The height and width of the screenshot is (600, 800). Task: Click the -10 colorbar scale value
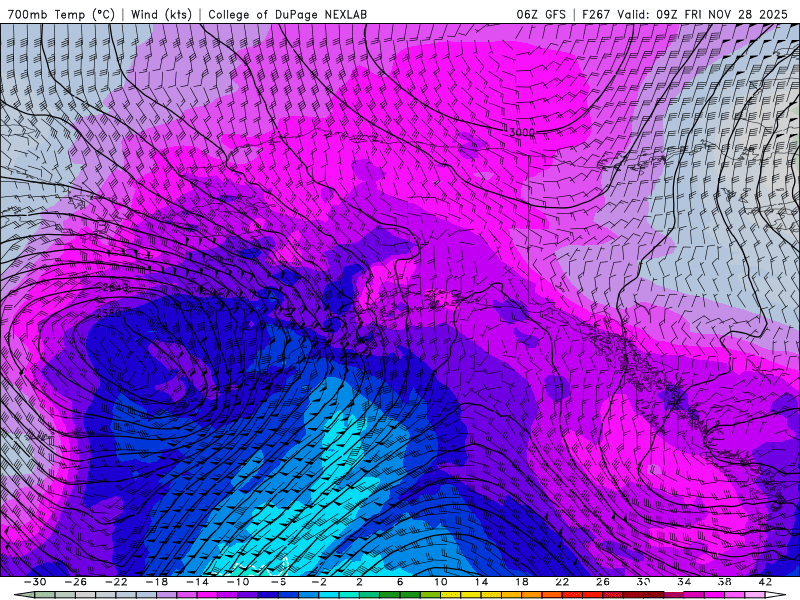click(x=238, y=582)
